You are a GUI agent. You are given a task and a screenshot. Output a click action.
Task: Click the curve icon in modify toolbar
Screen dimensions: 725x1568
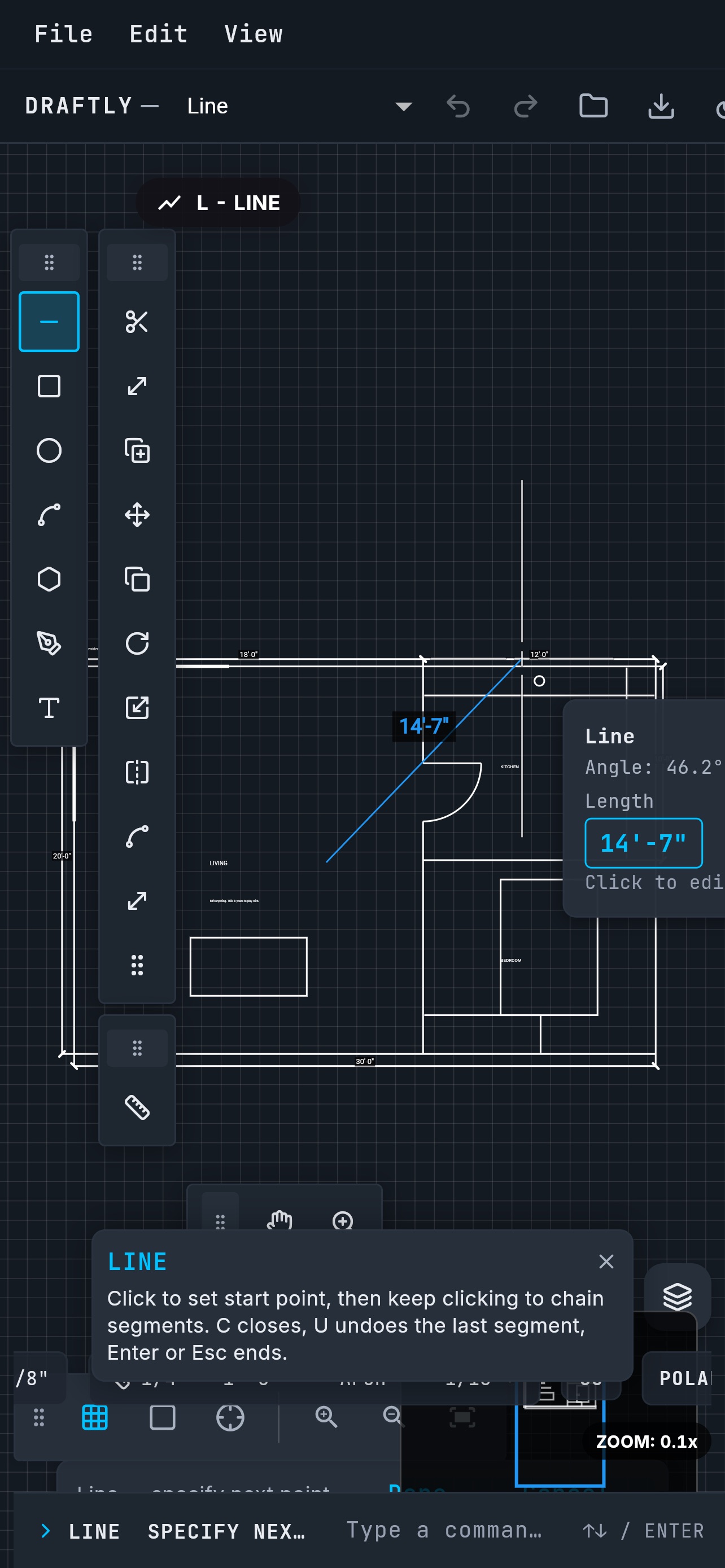(137, 837)
